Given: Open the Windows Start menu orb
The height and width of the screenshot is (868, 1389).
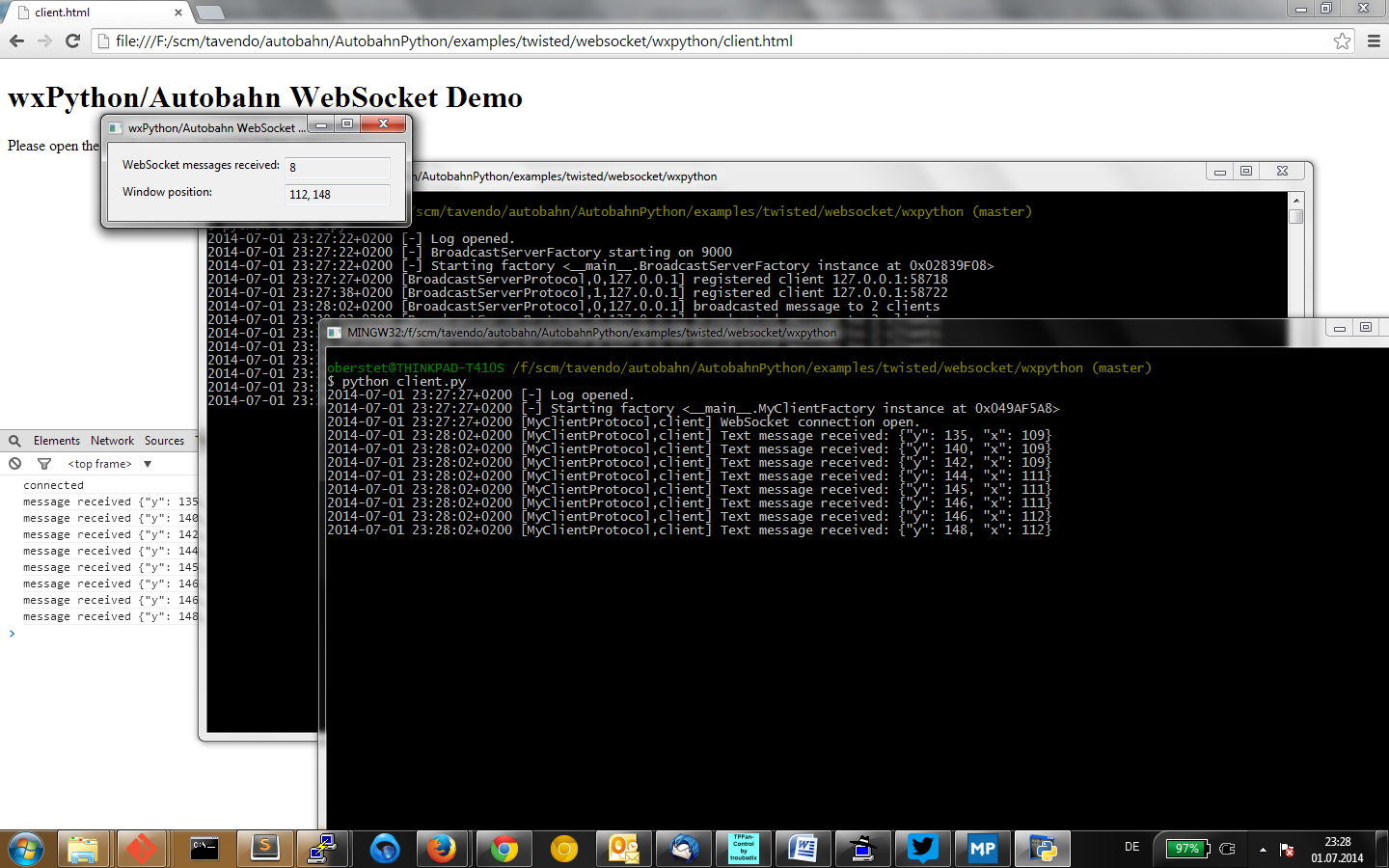Looking at the screenshot, I should pyautogui.click(x=25, y=849).
